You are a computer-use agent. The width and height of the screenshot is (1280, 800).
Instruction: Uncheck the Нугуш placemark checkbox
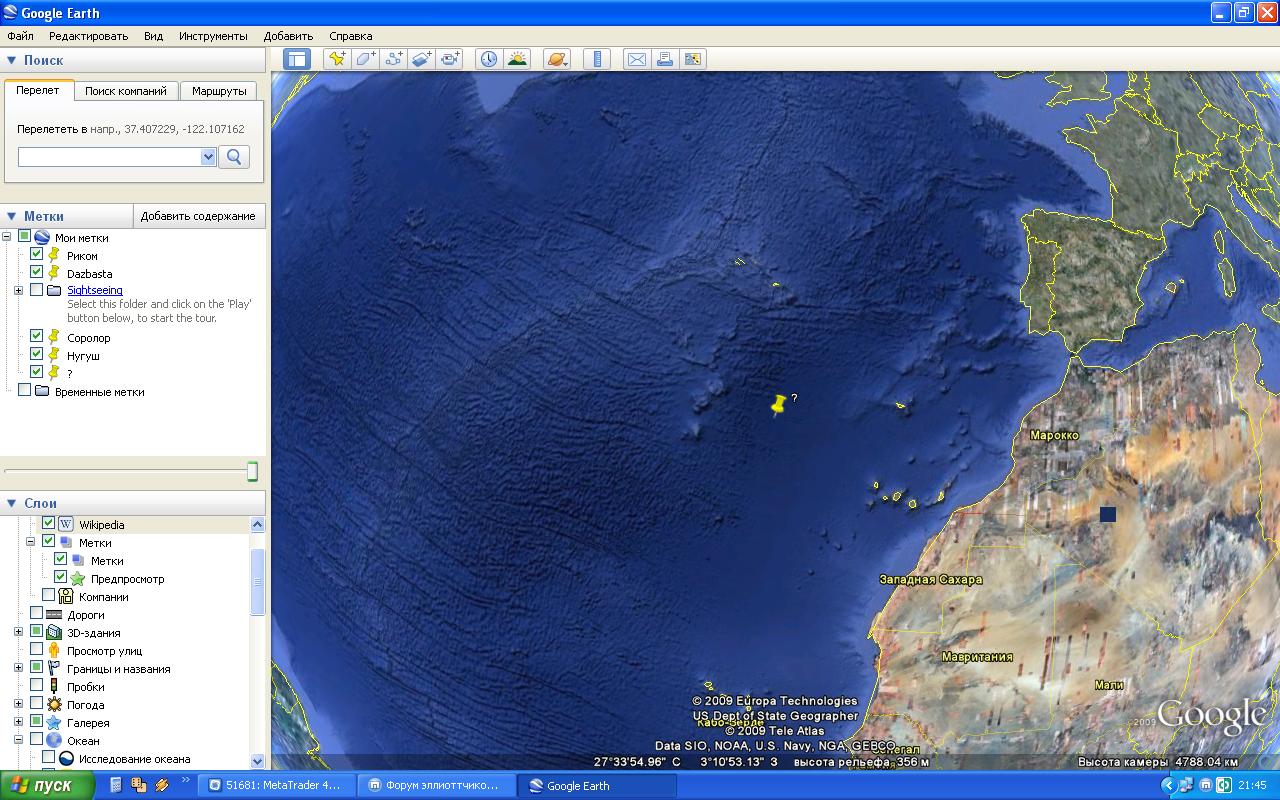point(36,354)
